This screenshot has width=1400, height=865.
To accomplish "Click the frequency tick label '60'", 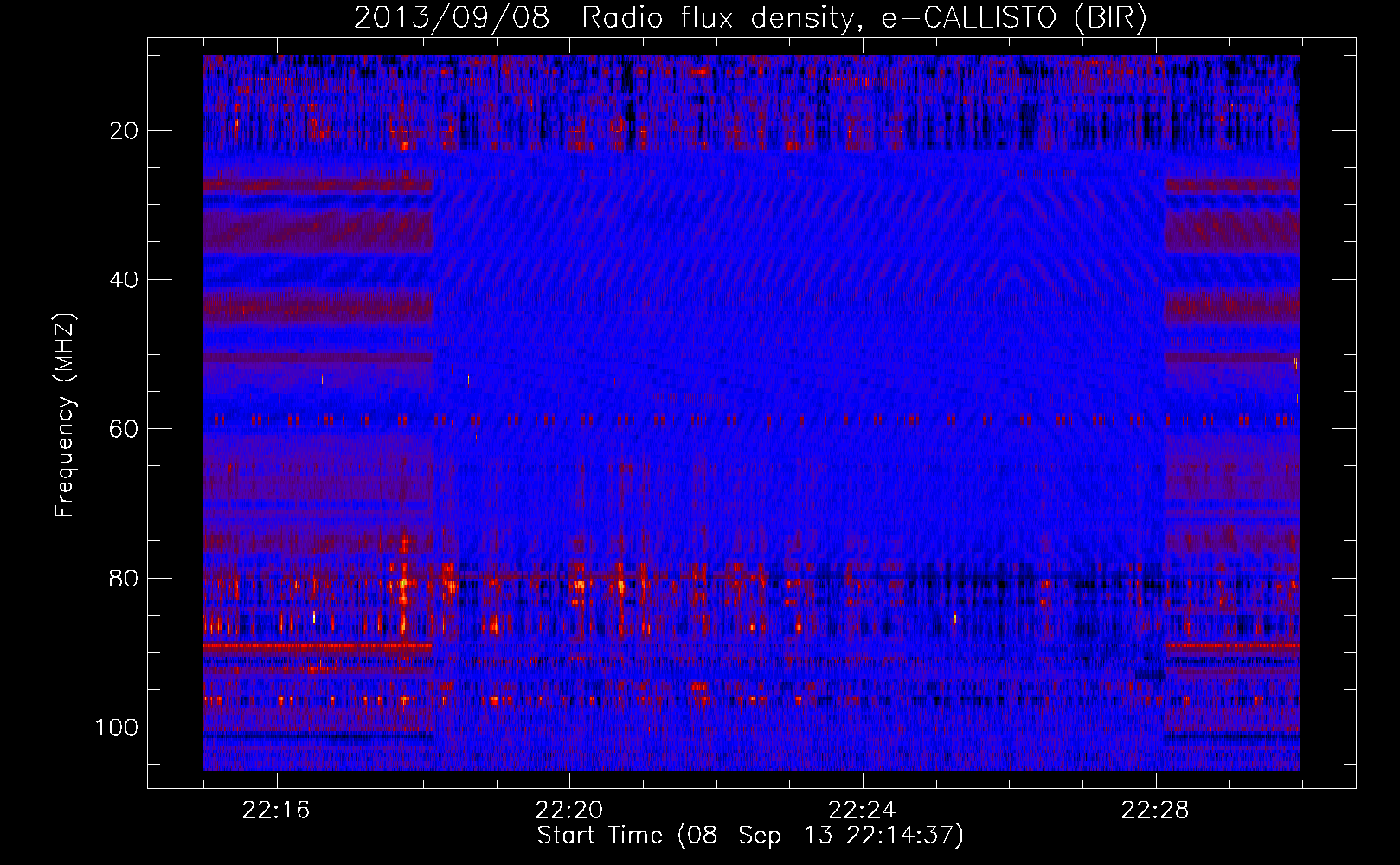I will pos(125,429).
